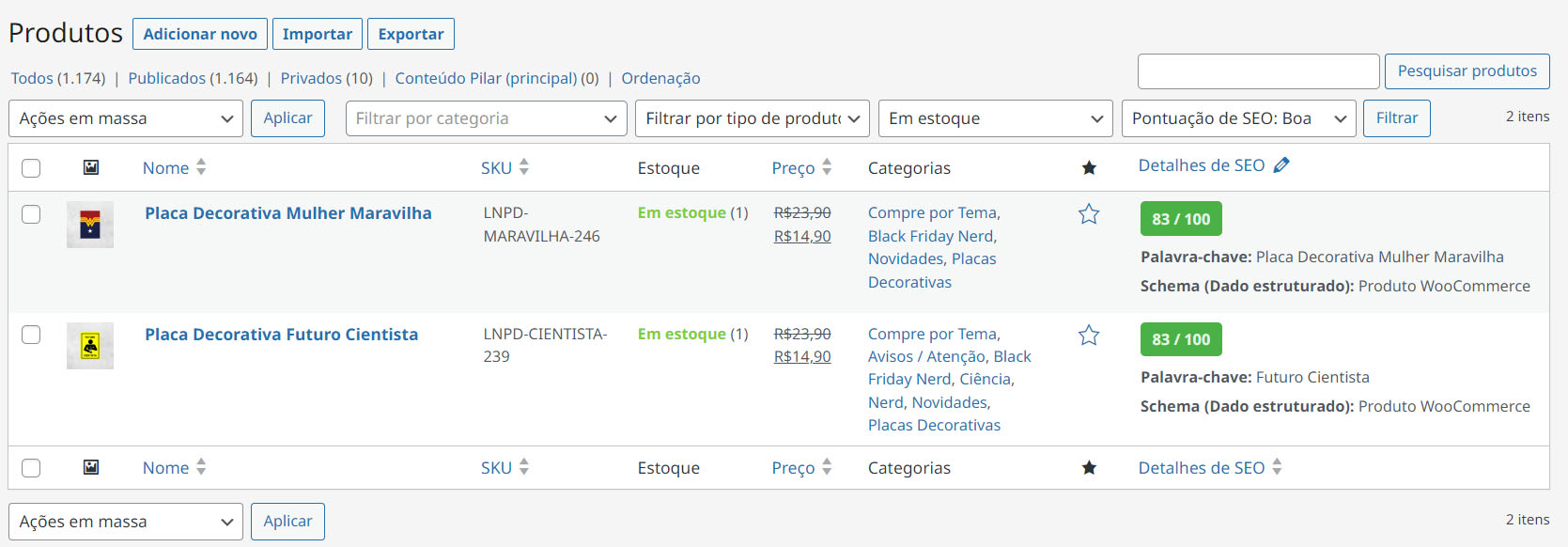Focus the product search input field
This screenshot has height=547, width=1568.
[1259, 71]
